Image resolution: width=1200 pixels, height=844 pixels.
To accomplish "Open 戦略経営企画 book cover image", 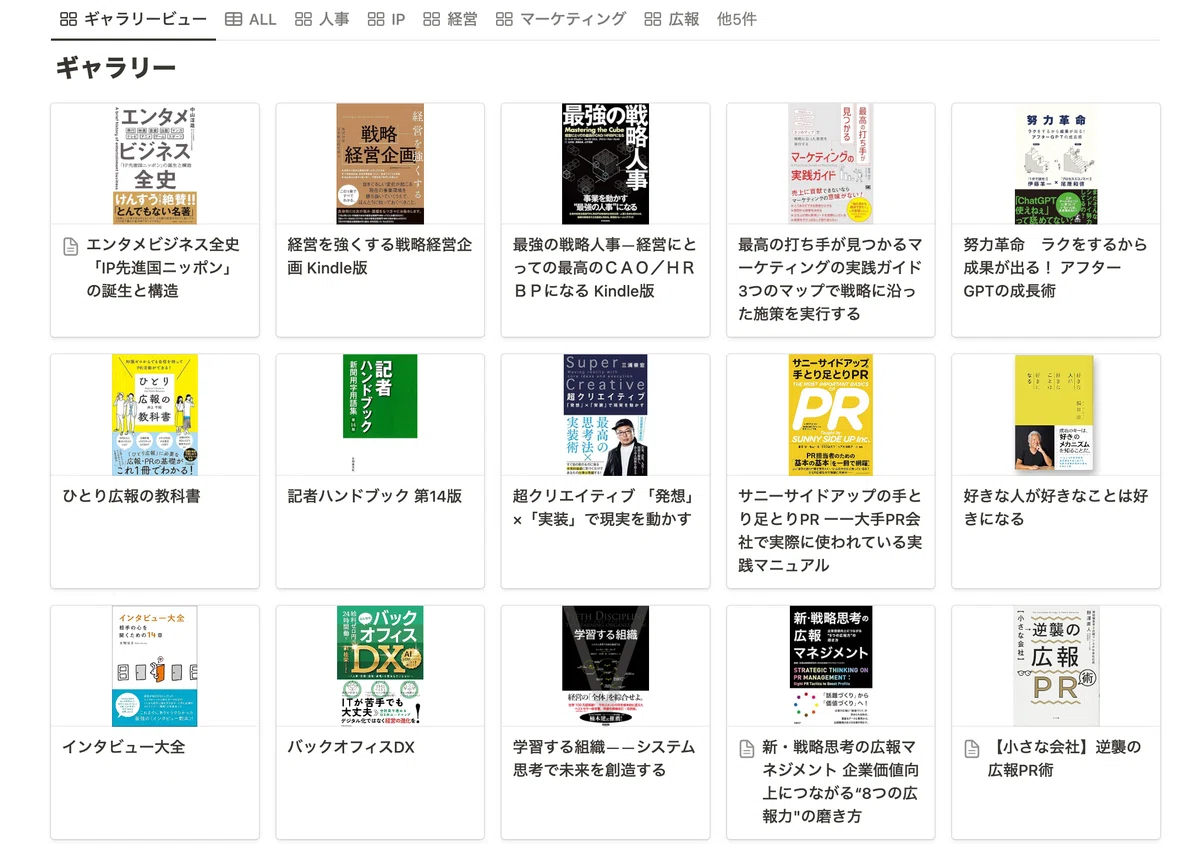I will [x=380, y=164].
